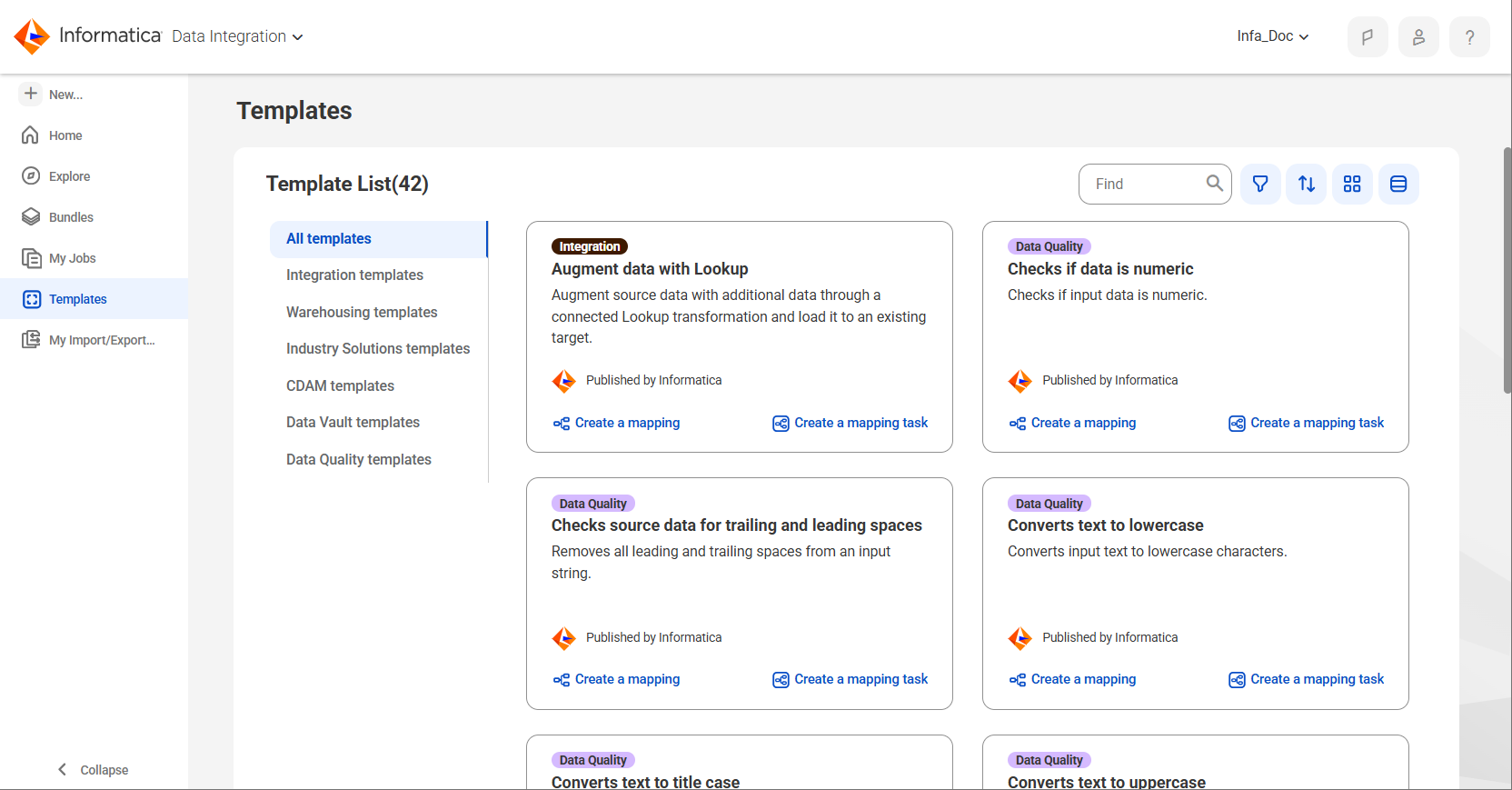Viewport: 1512px width, 790px height.
Task: Create a mapping task for trailing and leading spaces template
Action: click(850, 679)
